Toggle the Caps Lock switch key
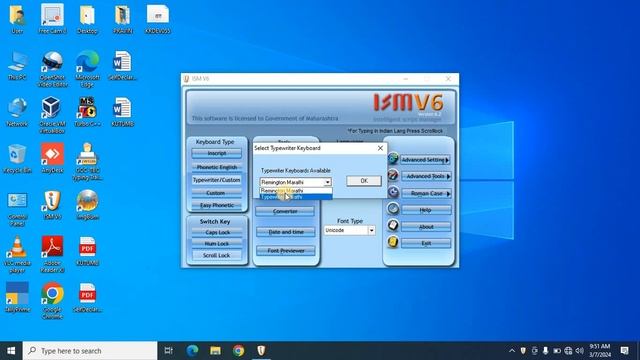Screen dimensions: 640x360 click(217, 232)
